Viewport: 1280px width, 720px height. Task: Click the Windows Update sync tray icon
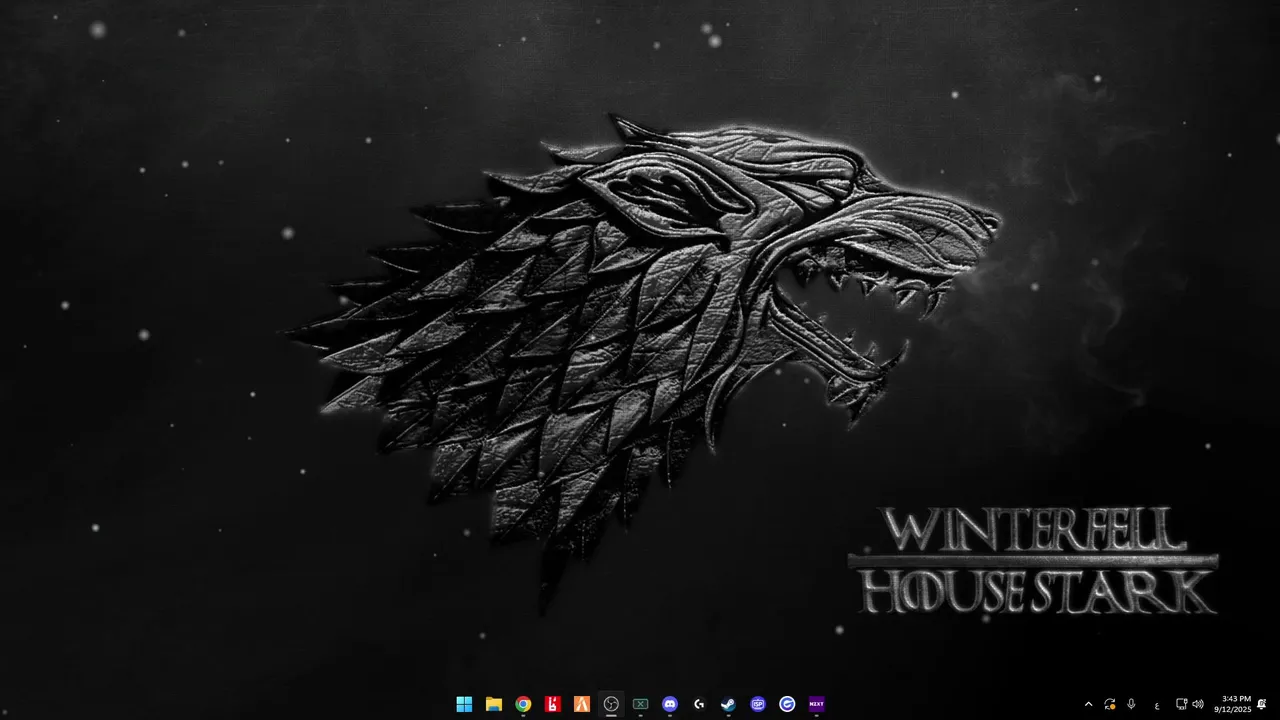[x=1110, y=704]
